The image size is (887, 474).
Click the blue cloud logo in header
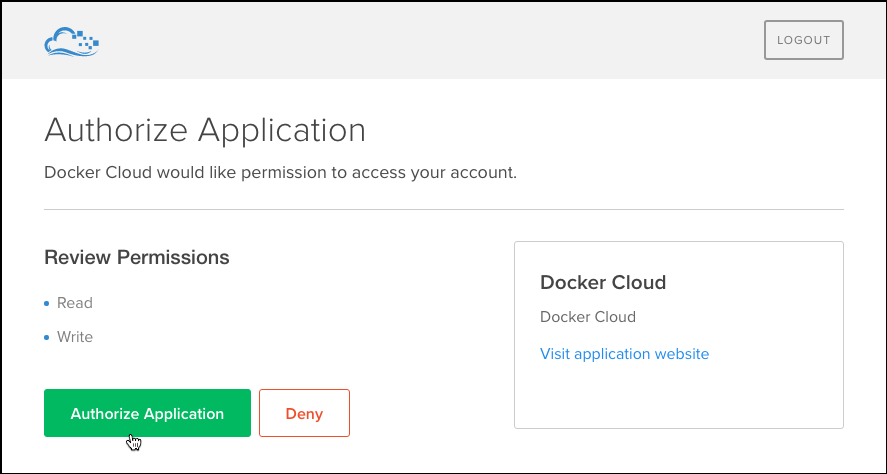pos(71,41)
